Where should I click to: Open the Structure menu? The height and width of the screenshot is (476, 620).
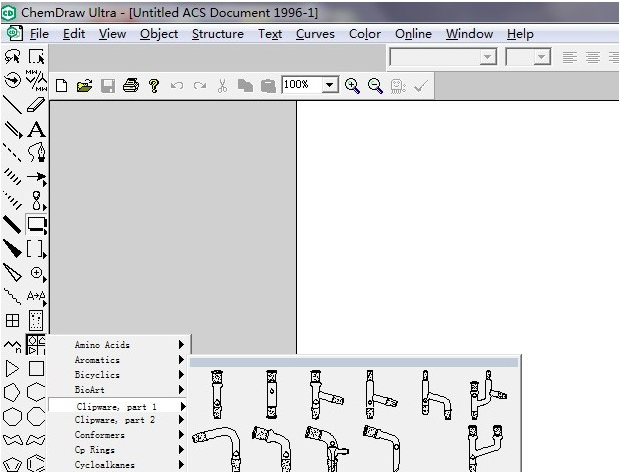pos(217,34)
